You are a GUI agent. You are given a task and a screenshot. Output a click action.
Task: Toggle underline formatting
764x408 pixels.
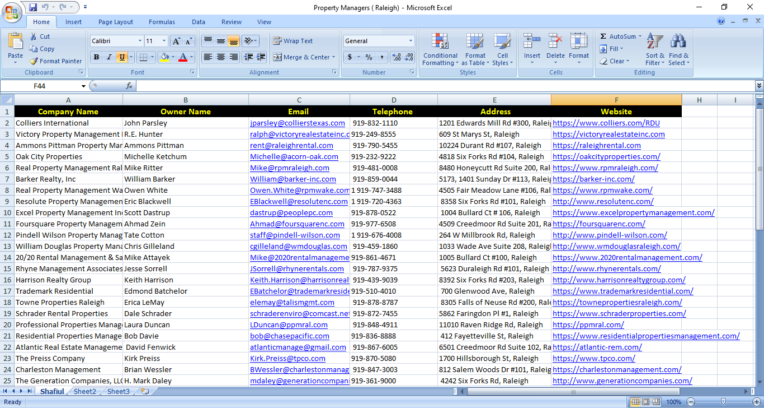point(122,58)
